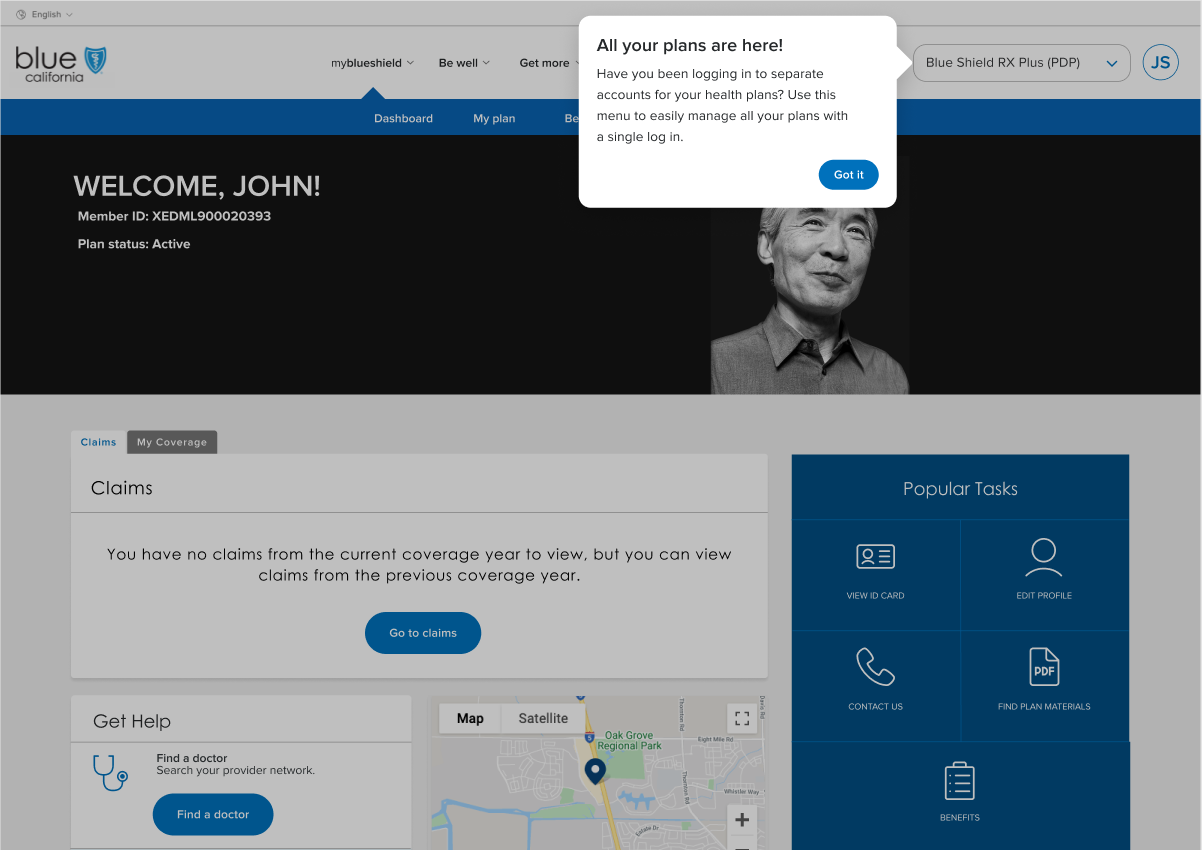This screenshot has width=1202, height=850.
Task: Toggle the map fullscreen icon
Action: (742, 718)
